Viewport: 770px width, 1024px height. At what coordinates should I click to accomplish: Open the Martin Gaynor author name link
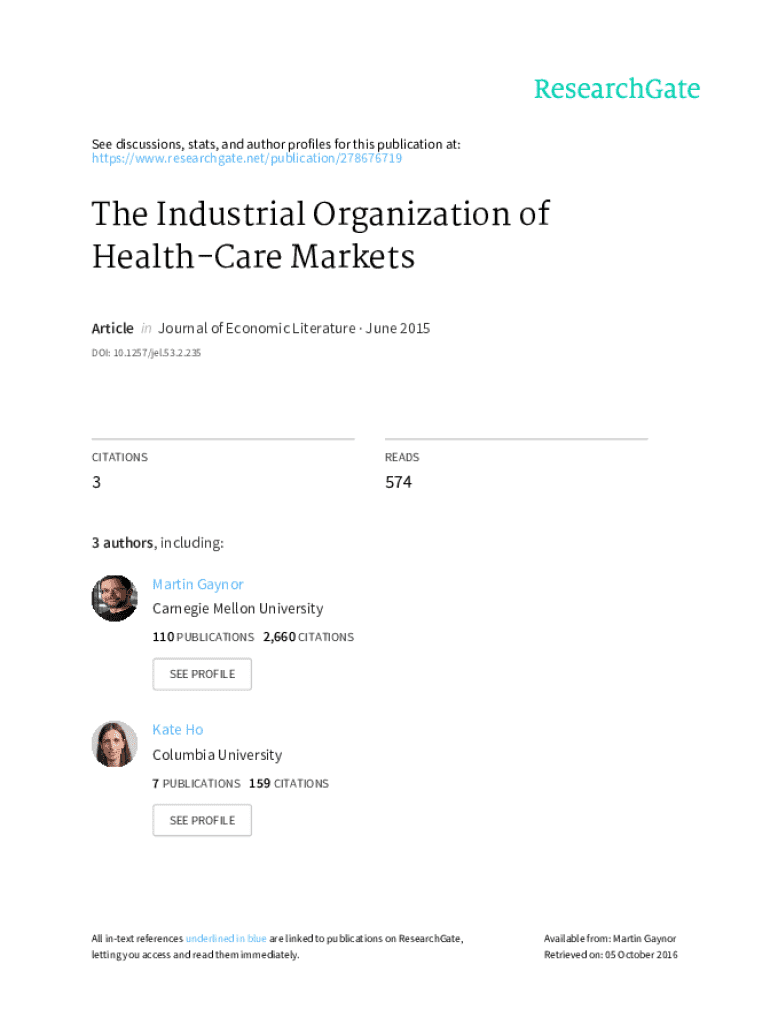(198, 584)
